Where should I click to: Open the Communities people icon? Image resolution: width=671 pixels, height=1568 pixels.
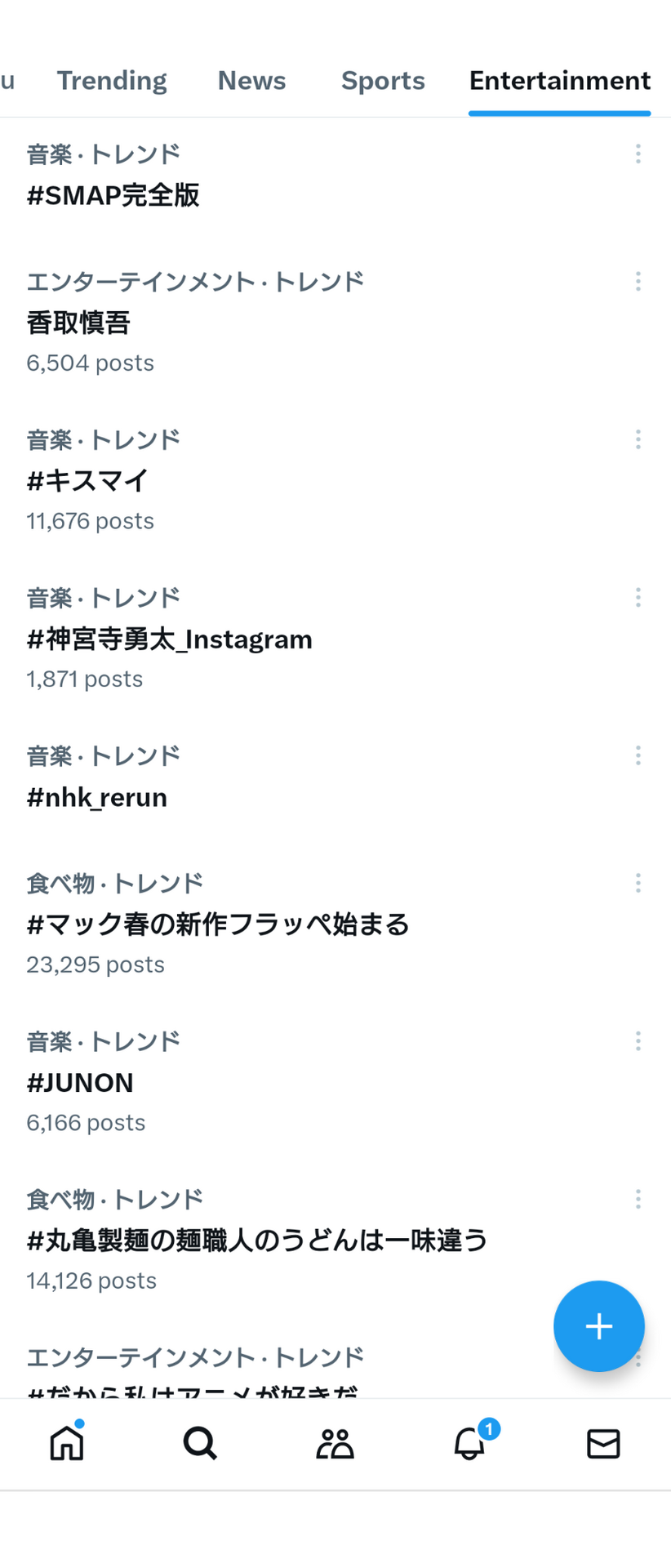click(x=335, y=1443)
